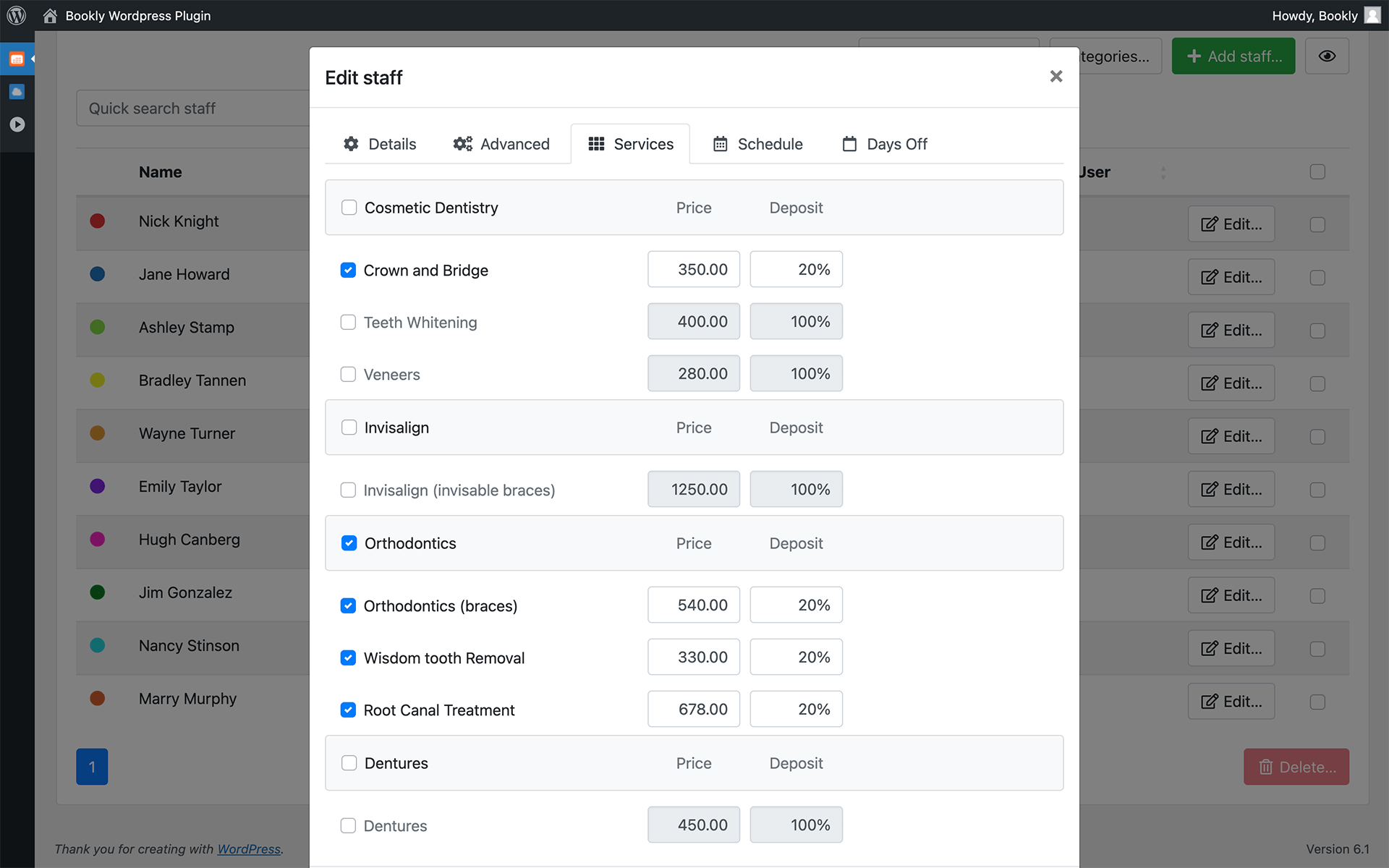Switch to the Advanced tab
The image size is (1389, 868).
click(501, 144)
